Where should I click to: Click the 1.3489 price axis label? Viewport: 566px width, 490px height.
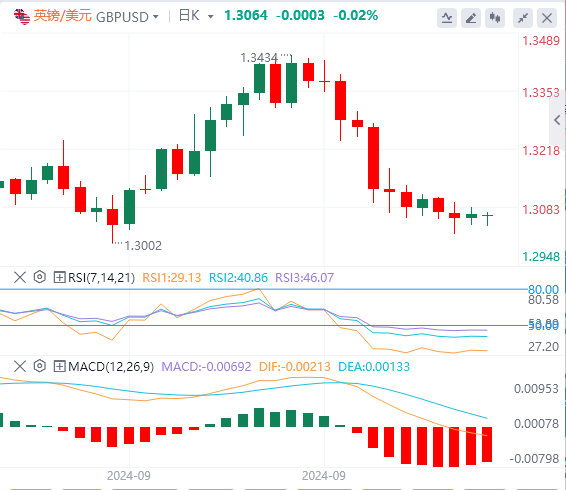pos(541,41)
